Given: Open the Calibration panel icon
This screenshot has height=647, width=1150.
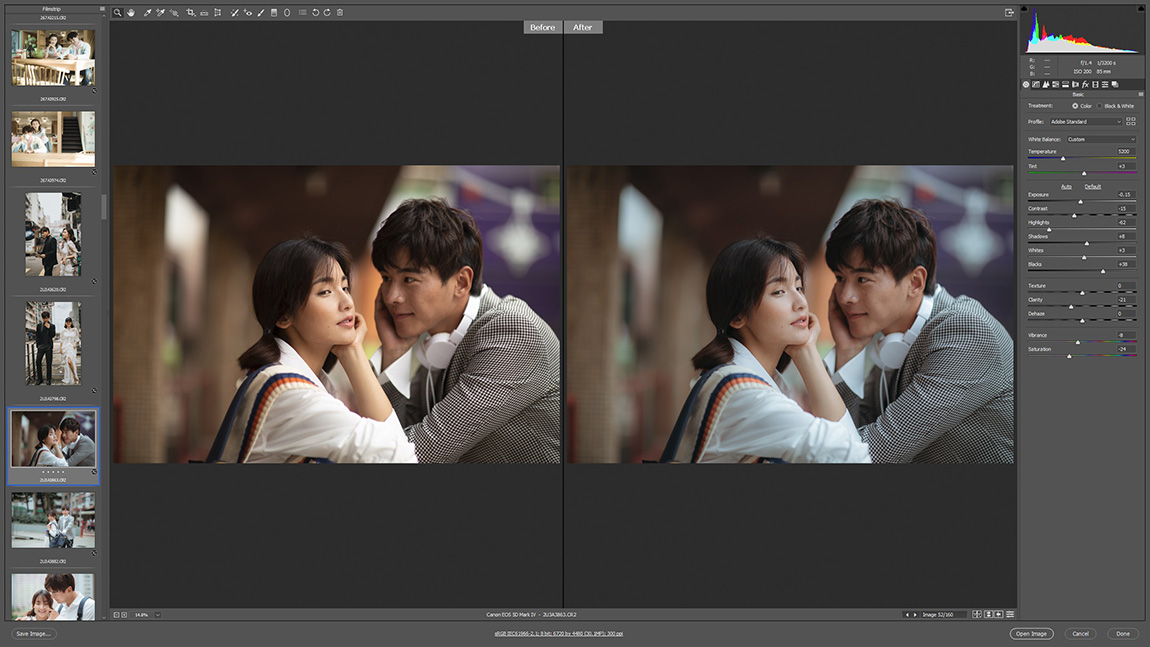Looking at the screenshot, I should coord(1095,84).
